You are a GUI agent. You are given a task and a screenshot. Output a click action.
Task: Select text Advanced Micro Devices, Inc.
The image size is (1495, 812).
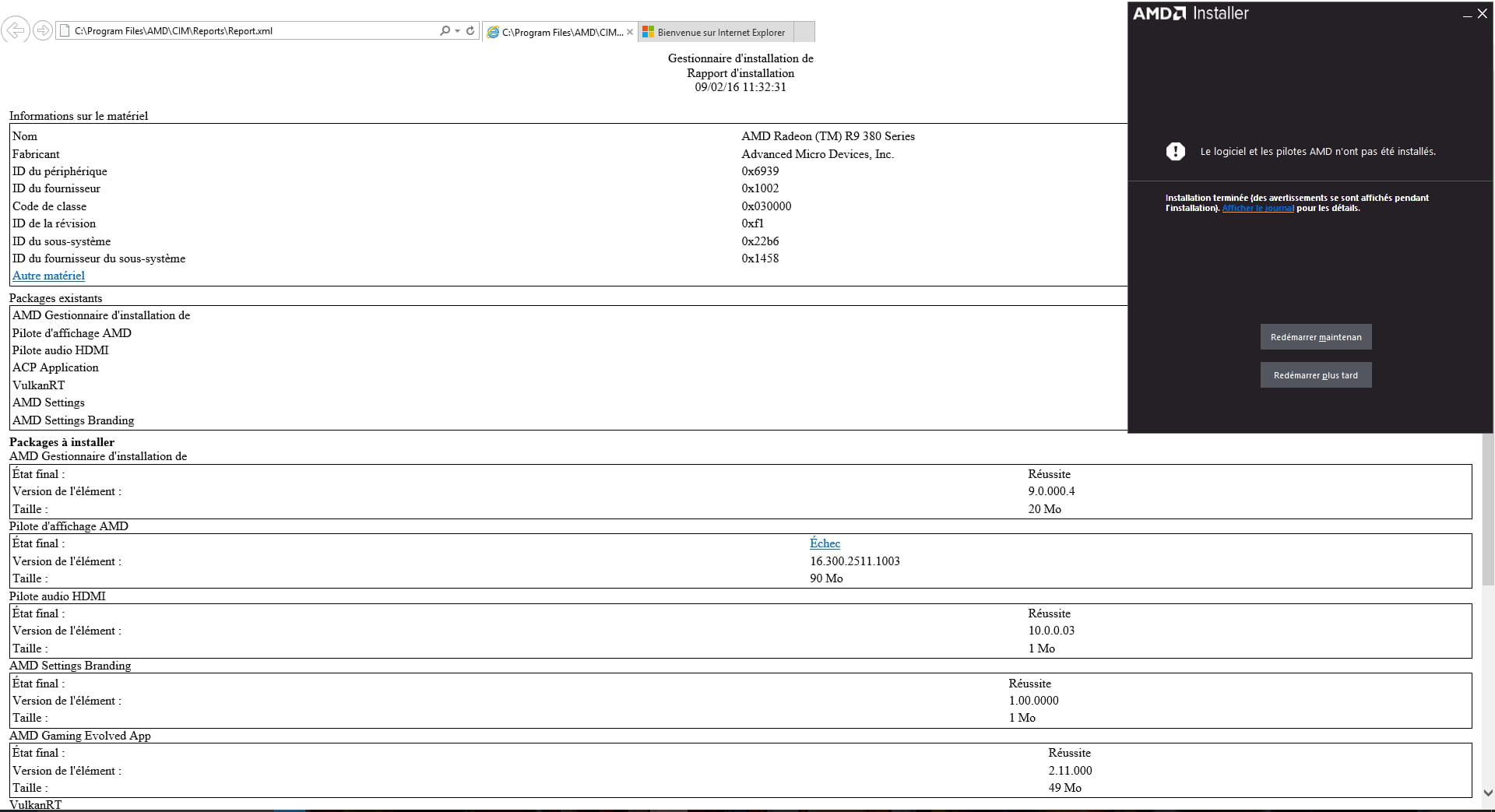(818, 154)
